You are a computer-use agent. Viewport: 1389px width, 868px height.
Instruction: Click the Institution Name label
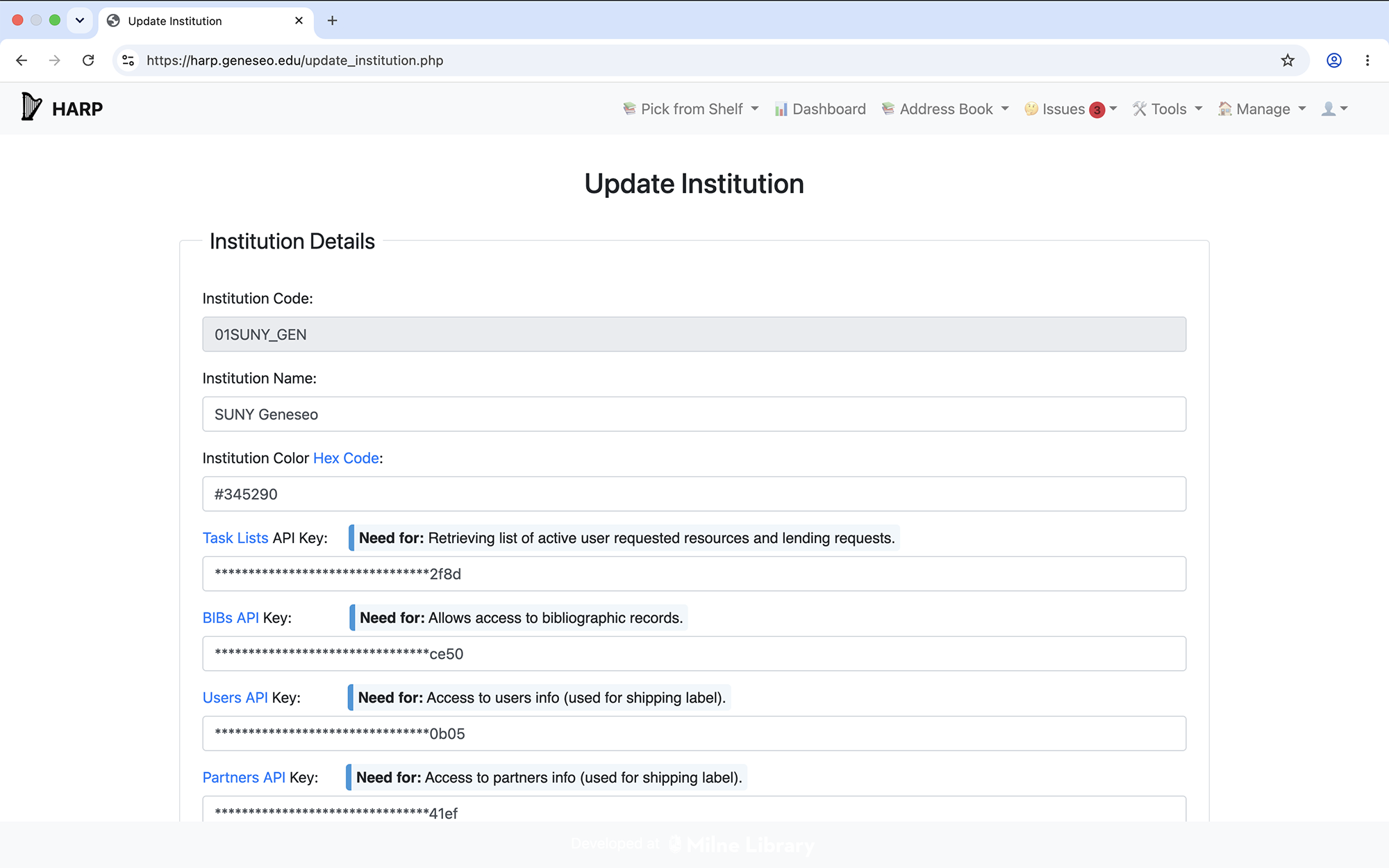coord(260,378)
